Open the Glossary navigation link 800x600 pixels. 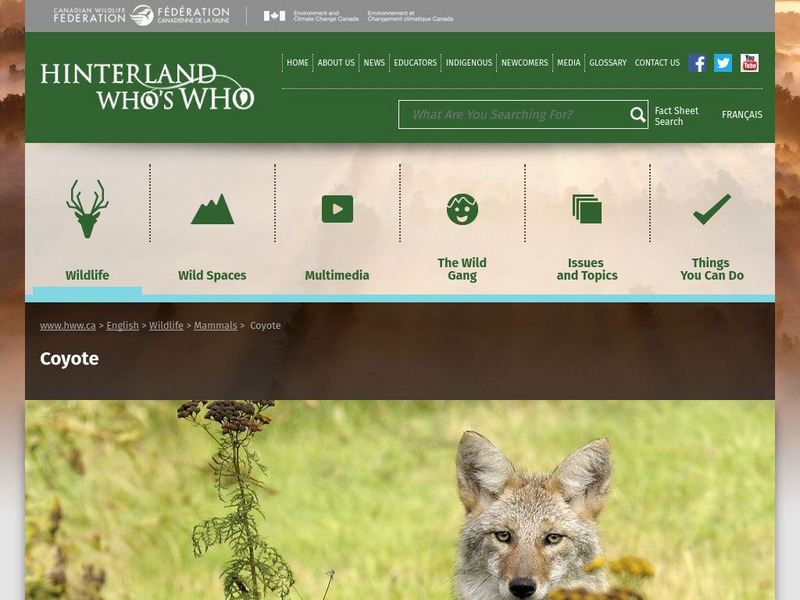[x=608, y=63]
